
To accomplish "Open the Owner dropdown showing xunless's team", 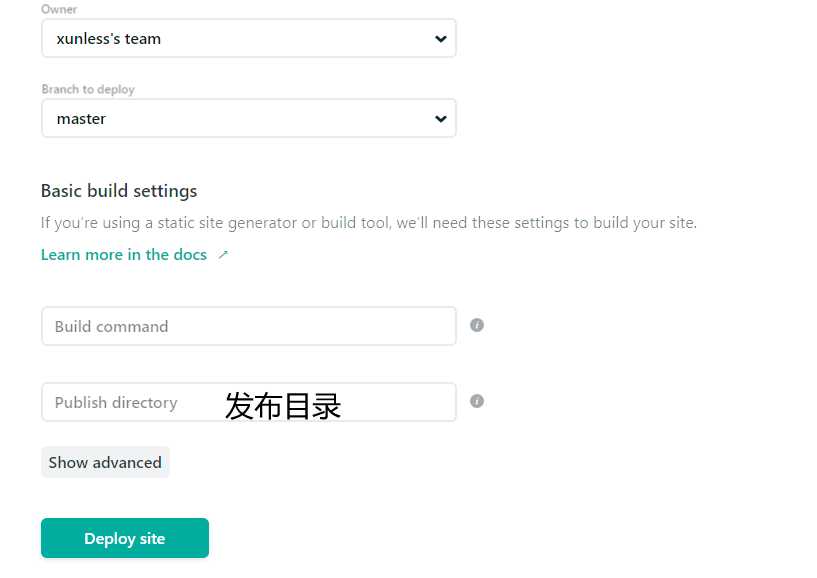I will pyautogui.click(x=248, y=38).
